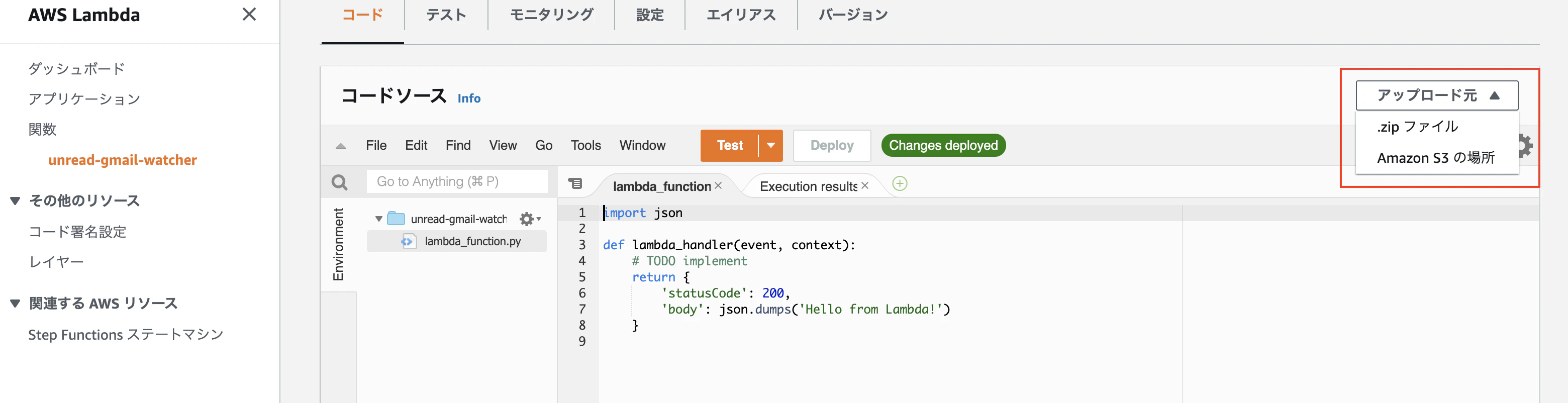Image resolution: width=1568 pixels, height=403 pixels.
Task: Click the Info link beside コードソース
Action: tap(469, 98)
